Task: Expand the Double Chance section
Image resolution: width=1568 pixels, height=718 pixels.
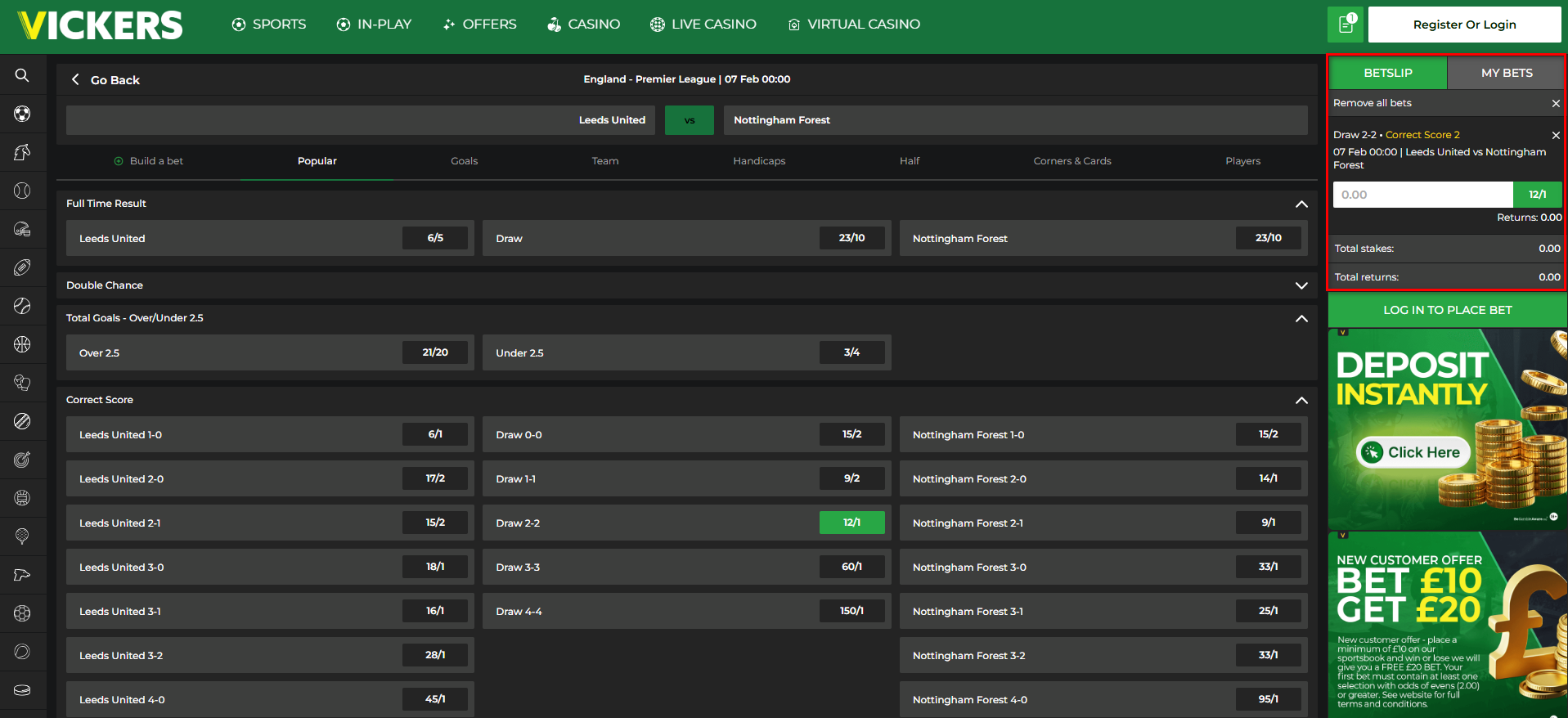Action: [1301, 285]
